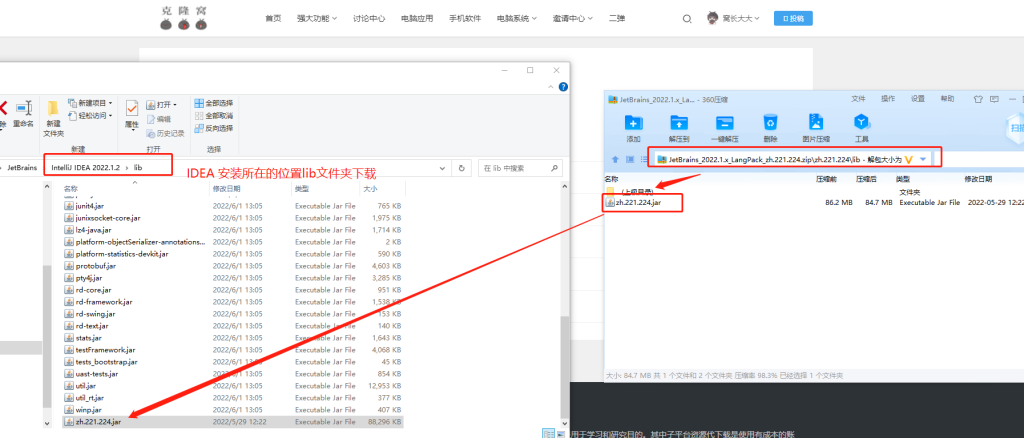
Task: Click IntelliJ IDEA 2022.1.2 in address path
Action: (84, 168)
